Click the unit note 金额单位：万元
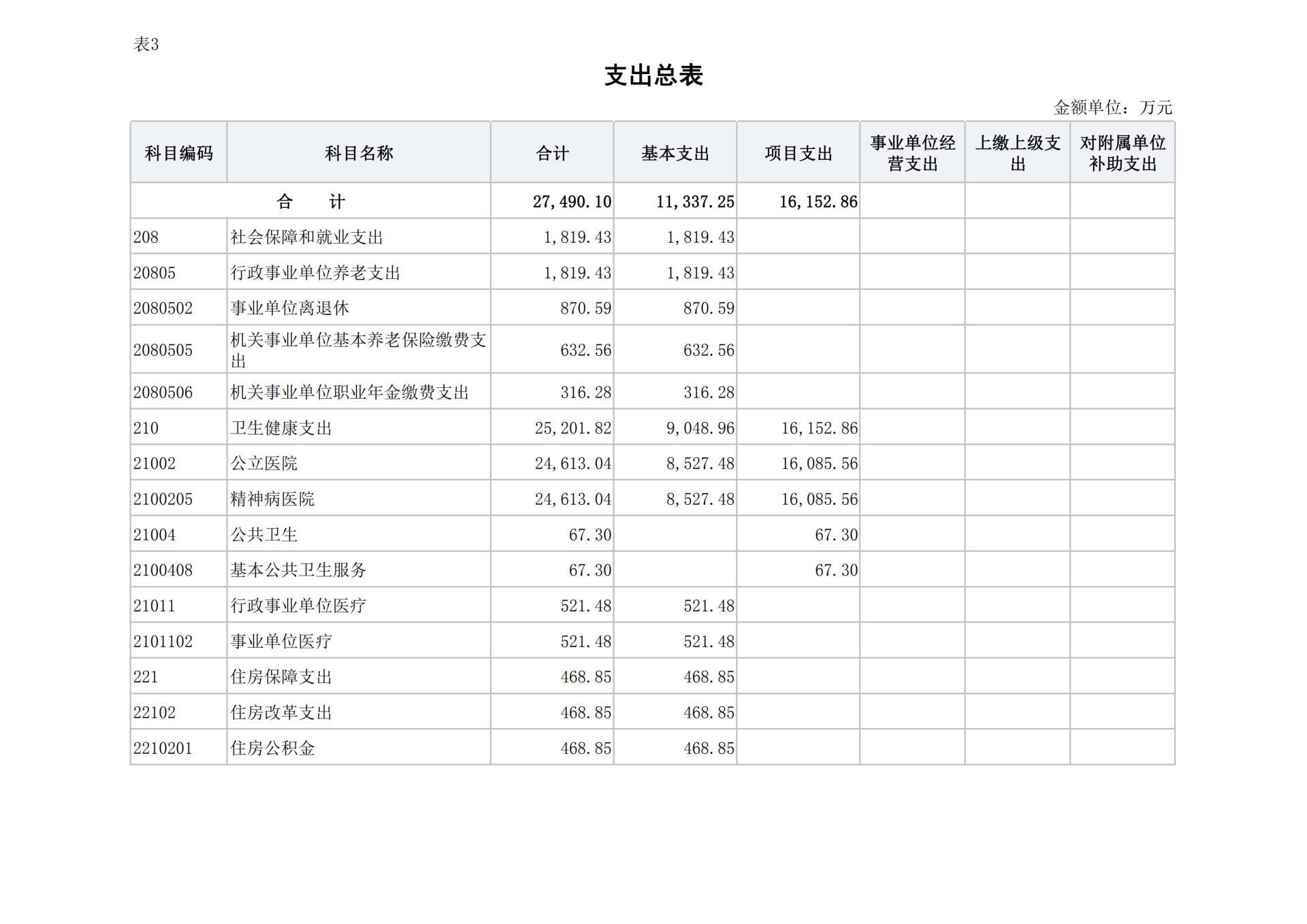The width and height of the screenshot is (1307, 924). tap(1113, 108)
